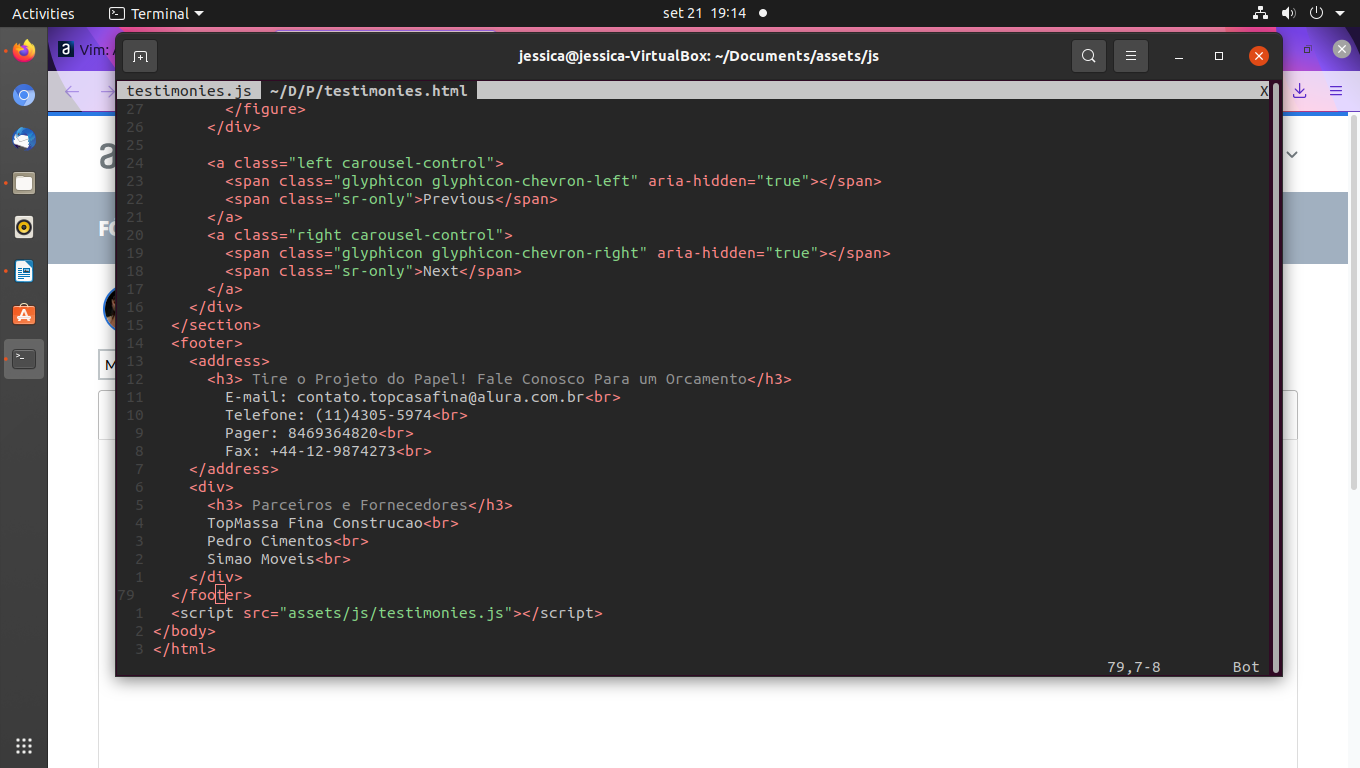The image size is (1360, 768).
Task: Show Applications grid in the dock
Action: [24, 746]
